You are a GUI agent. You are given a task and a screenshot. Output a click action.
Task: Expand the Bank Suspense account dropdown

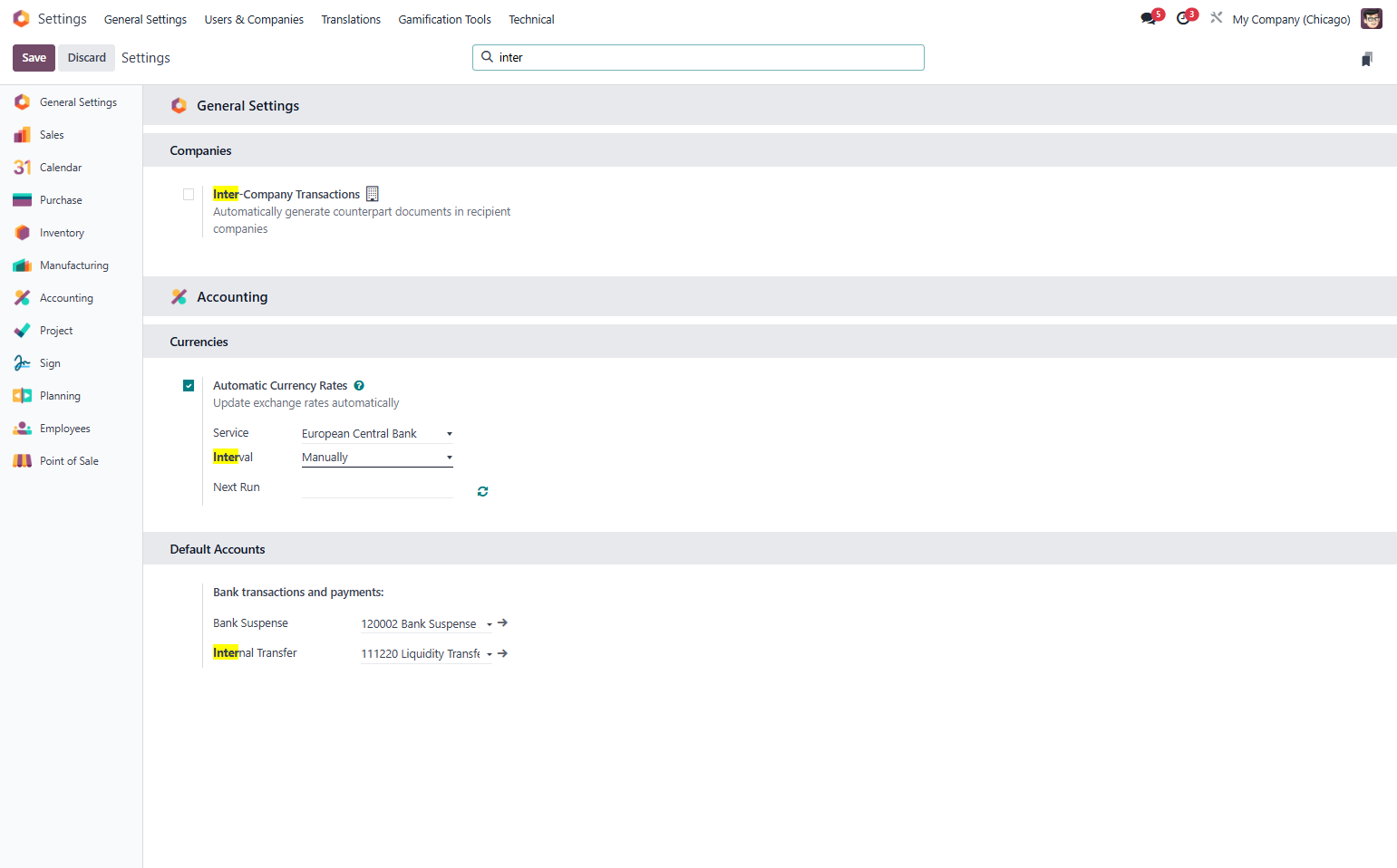pyautogui.click(x=490, y=624)
